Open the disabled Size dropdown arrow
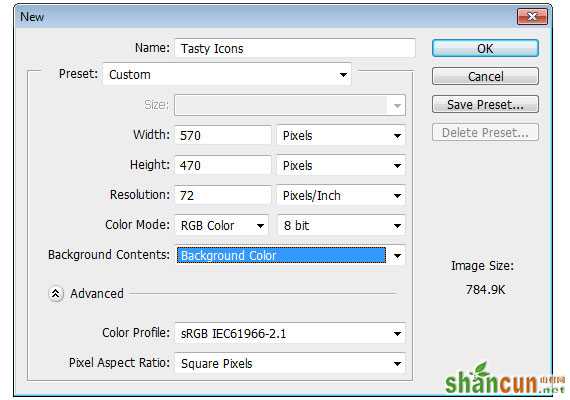The width and height of the screenshot is (570, 400). click(x=397, y=105)
